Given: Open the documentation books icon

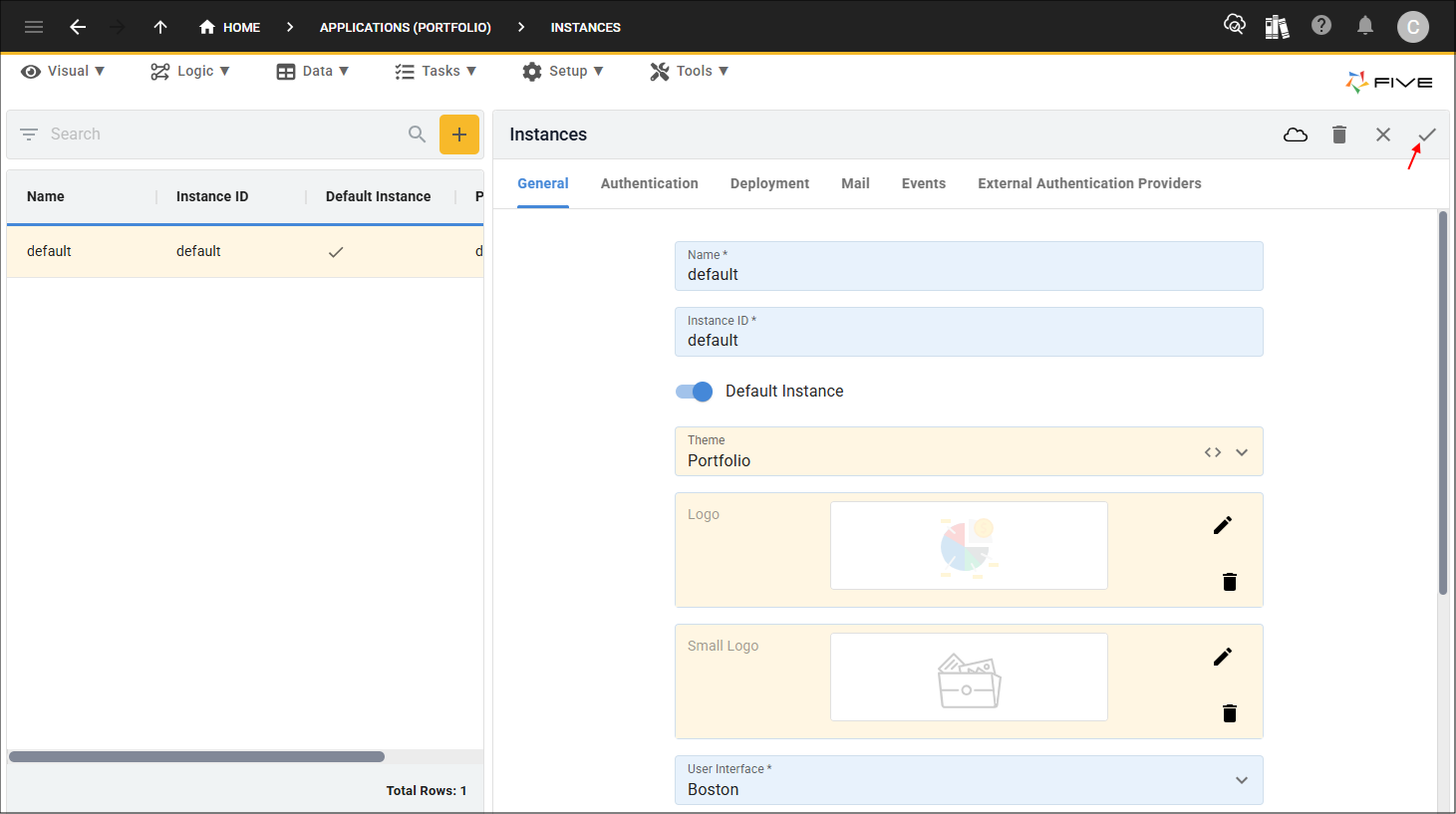Looking at the screenshot, I should (x=1277, y=26).
